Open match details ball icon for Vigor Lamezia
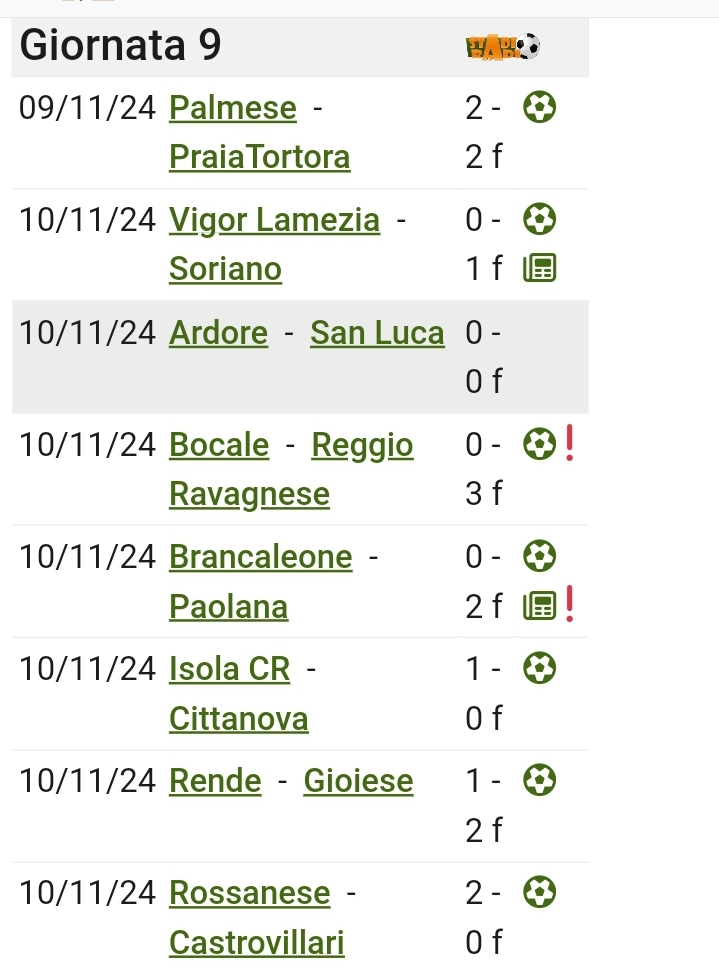Viewport: 719px width, 967px height. tap(540, 219)
